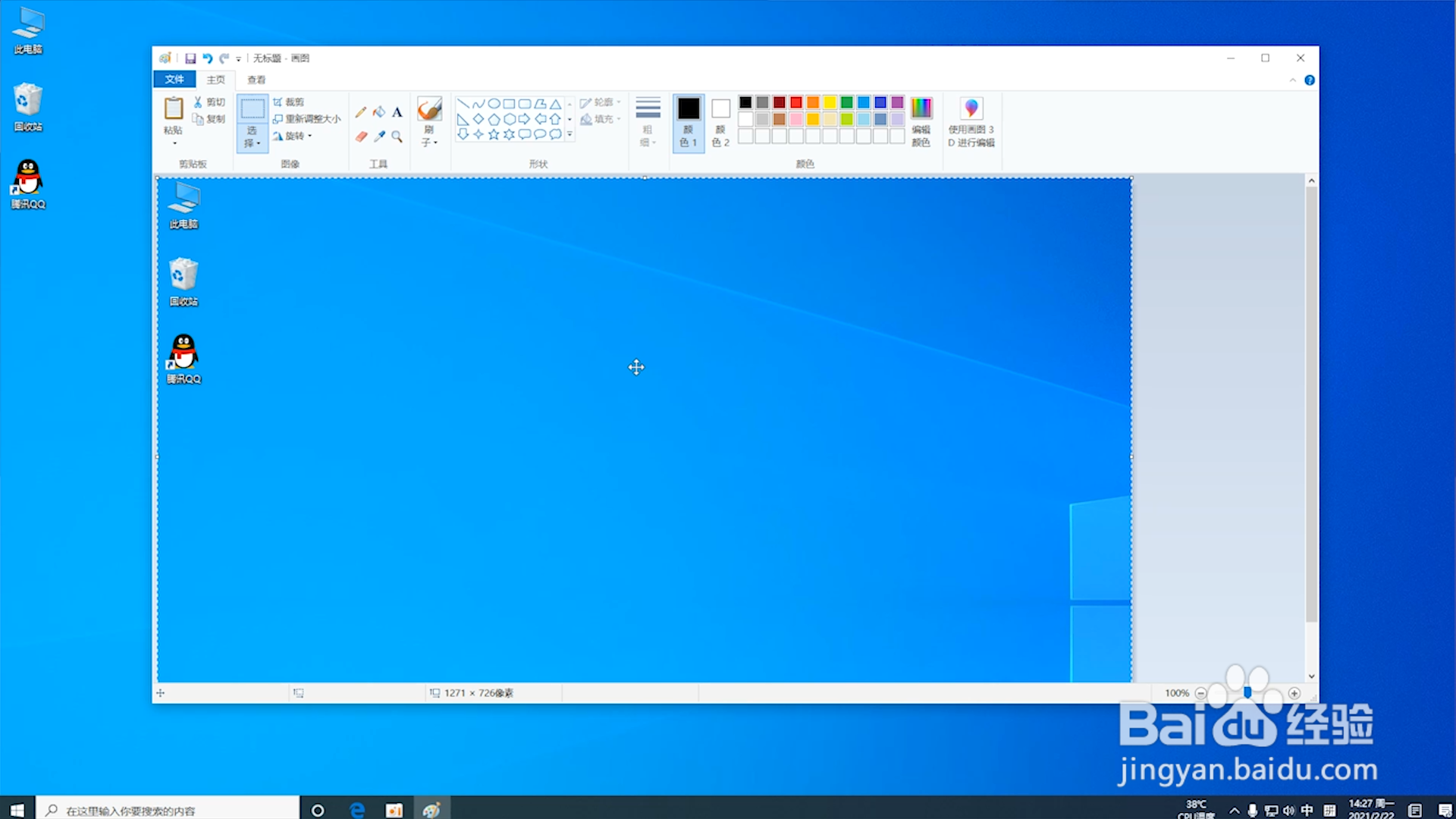Activate the Color picker eyedropper
This screenshot has height=819, width=1456.
[x=379, y=136]
